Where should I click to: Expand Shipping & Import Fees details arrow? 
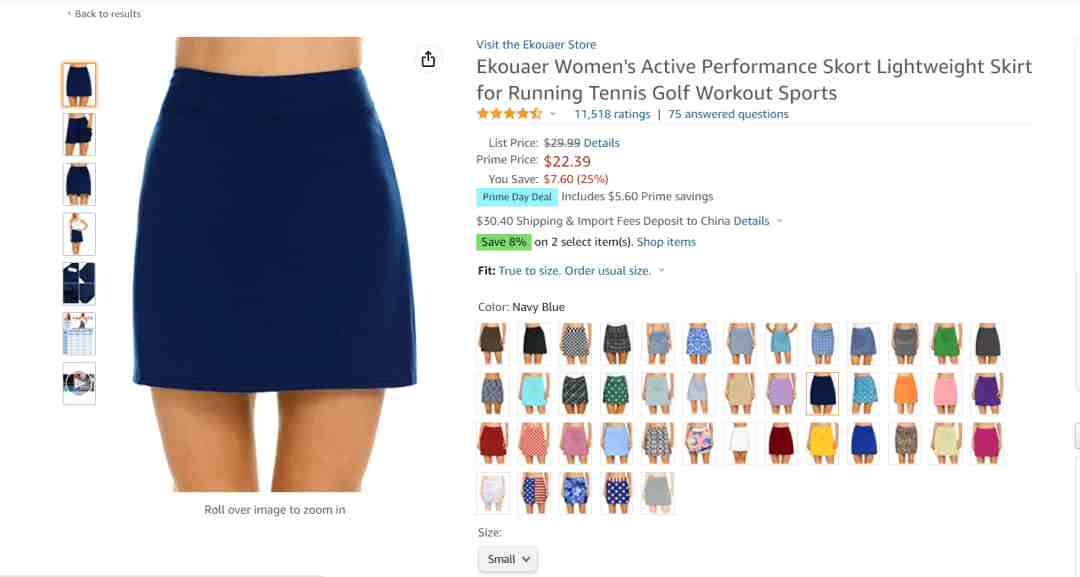[780, 221]
